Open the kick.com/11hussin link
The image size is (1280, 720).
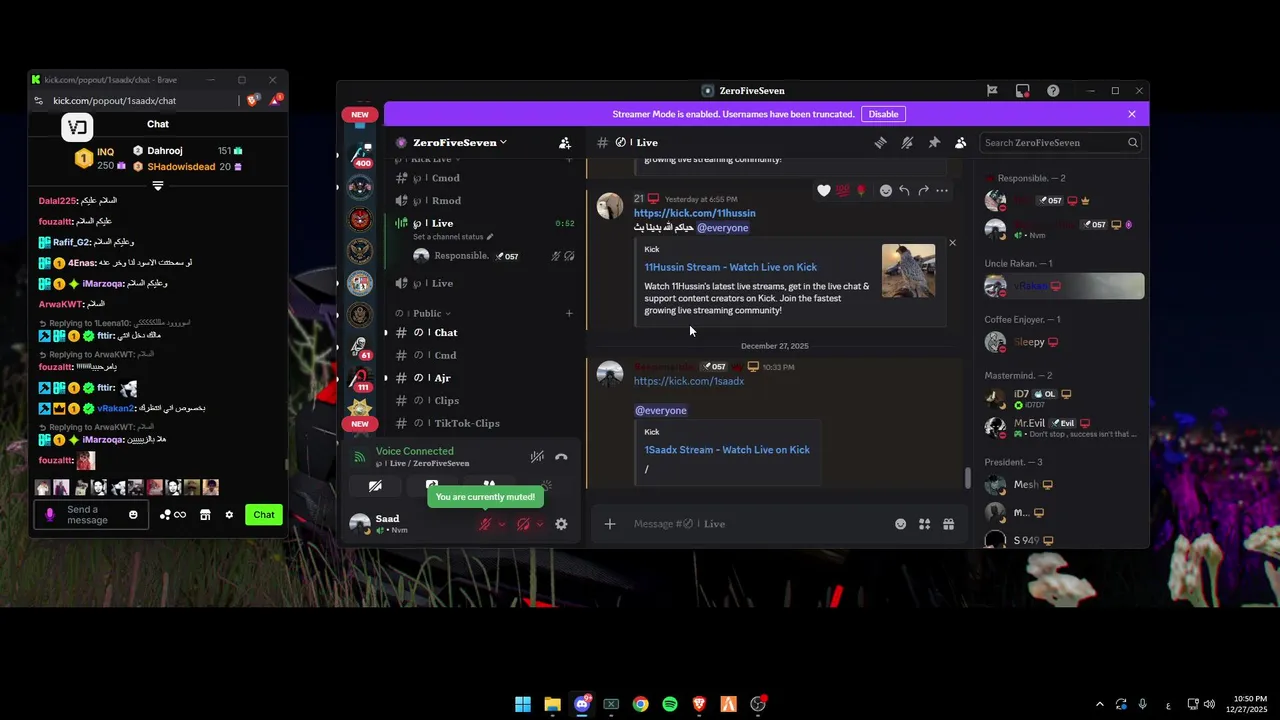pos(695,213)
